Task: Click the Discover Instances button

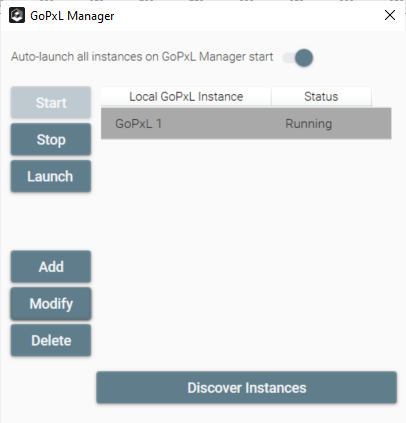Action: click(x=247, y=388)
